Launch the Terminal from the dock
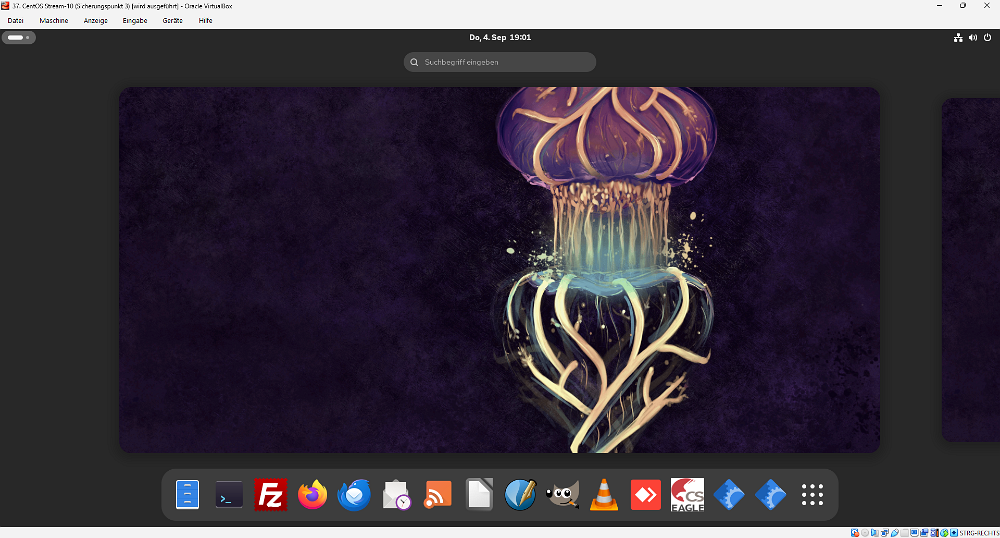The width and height of the screenshot is (1000, 538). click(x=229, y=495)
